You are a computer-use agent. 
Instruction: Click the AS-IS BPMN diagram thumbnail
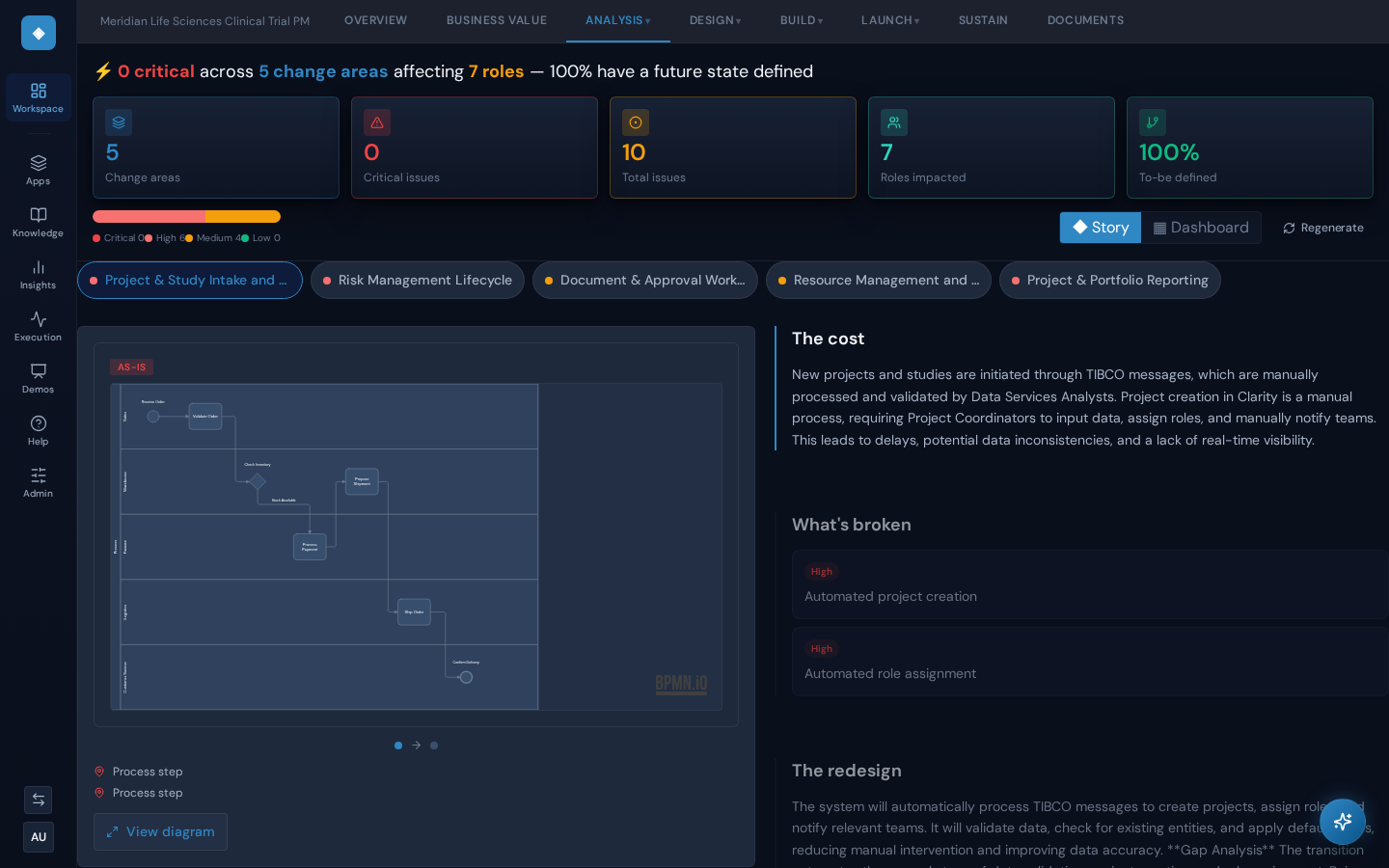coord(416,547)
